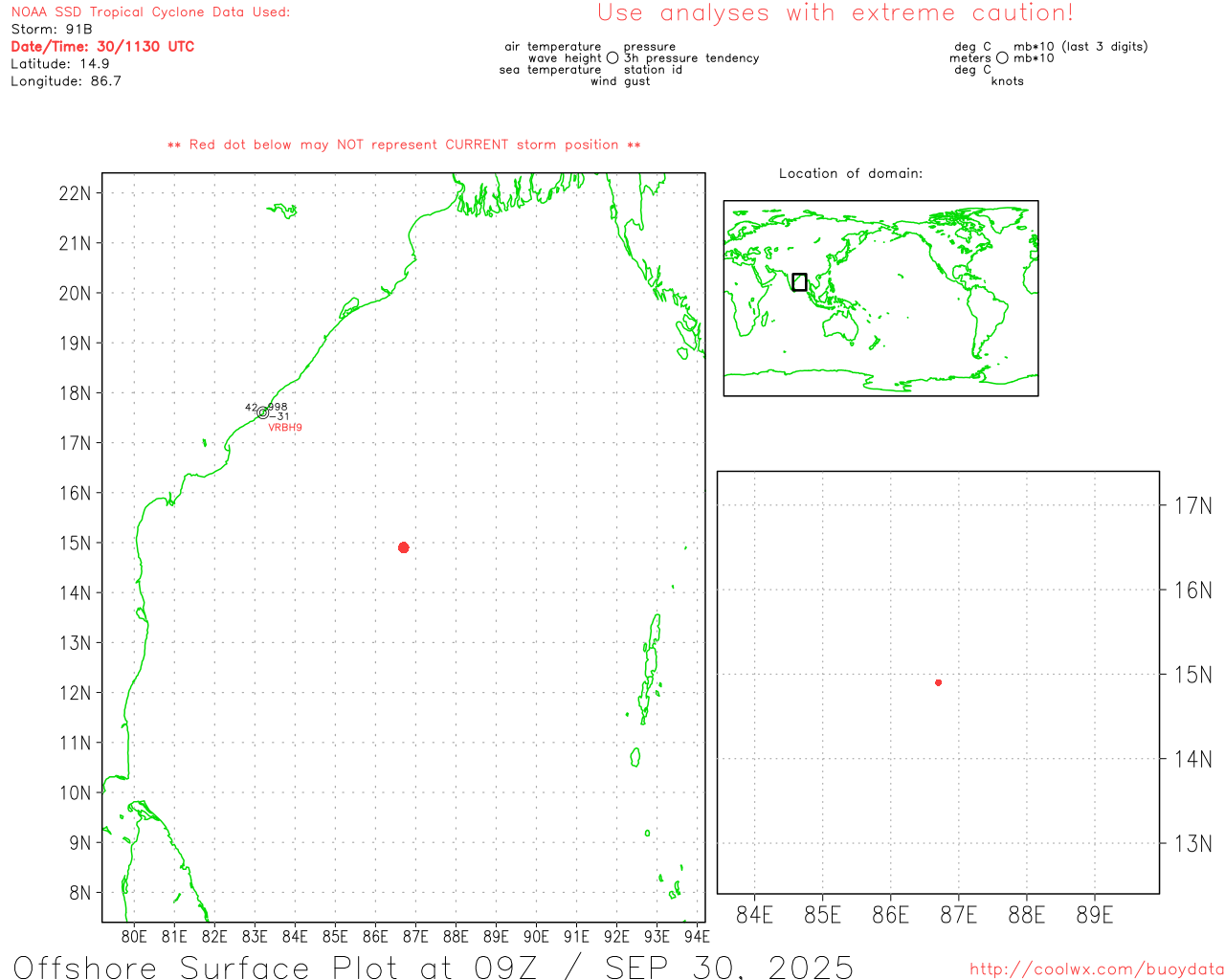Click the red dot disclaimer text above map
Image resolution: width=1225 pixels, height=980 pixels.
pos(404,145)
